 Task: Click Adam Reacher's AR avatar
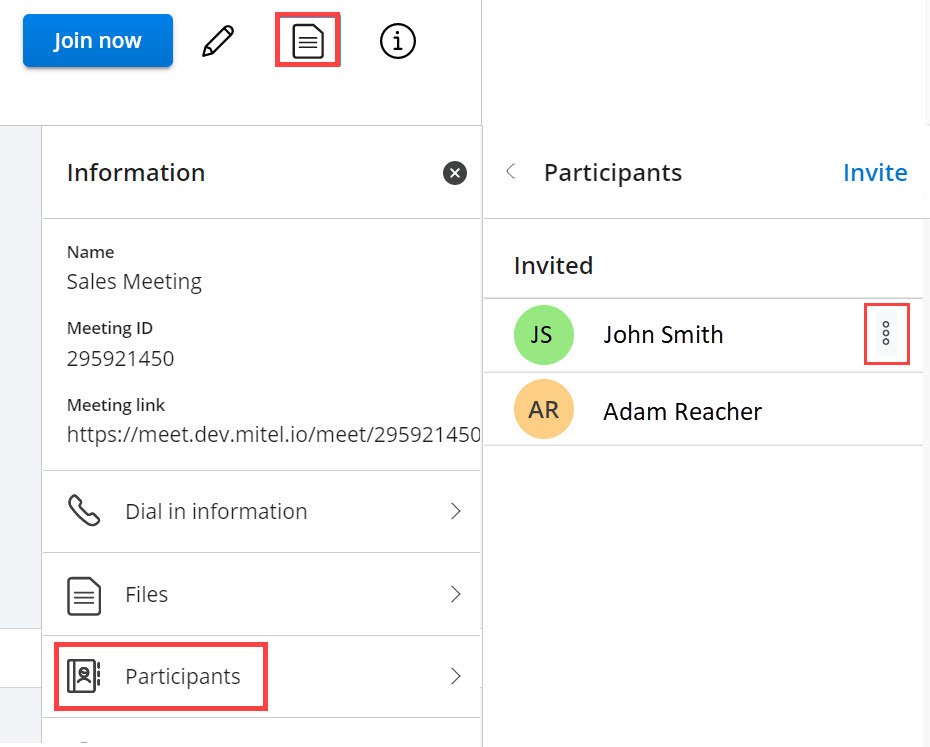[543, 410]
